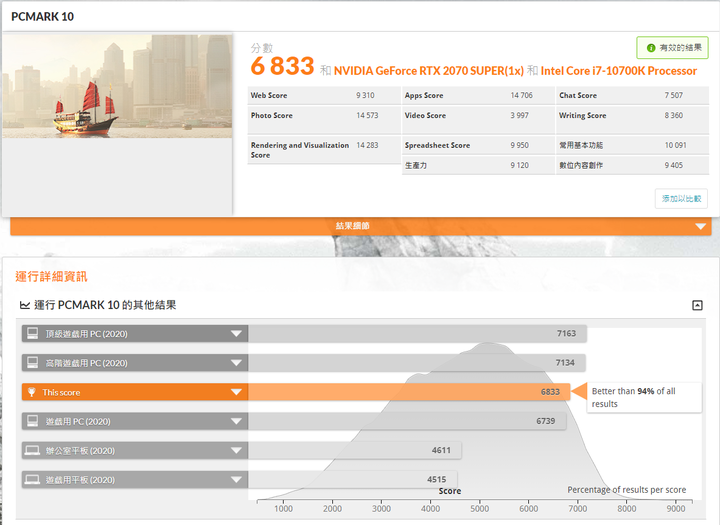Viewport: 720px width, 525px height.
Task: Expand the 遊戲用平板 (2020) dropdown arrow
Action: (x=236, y=480)
